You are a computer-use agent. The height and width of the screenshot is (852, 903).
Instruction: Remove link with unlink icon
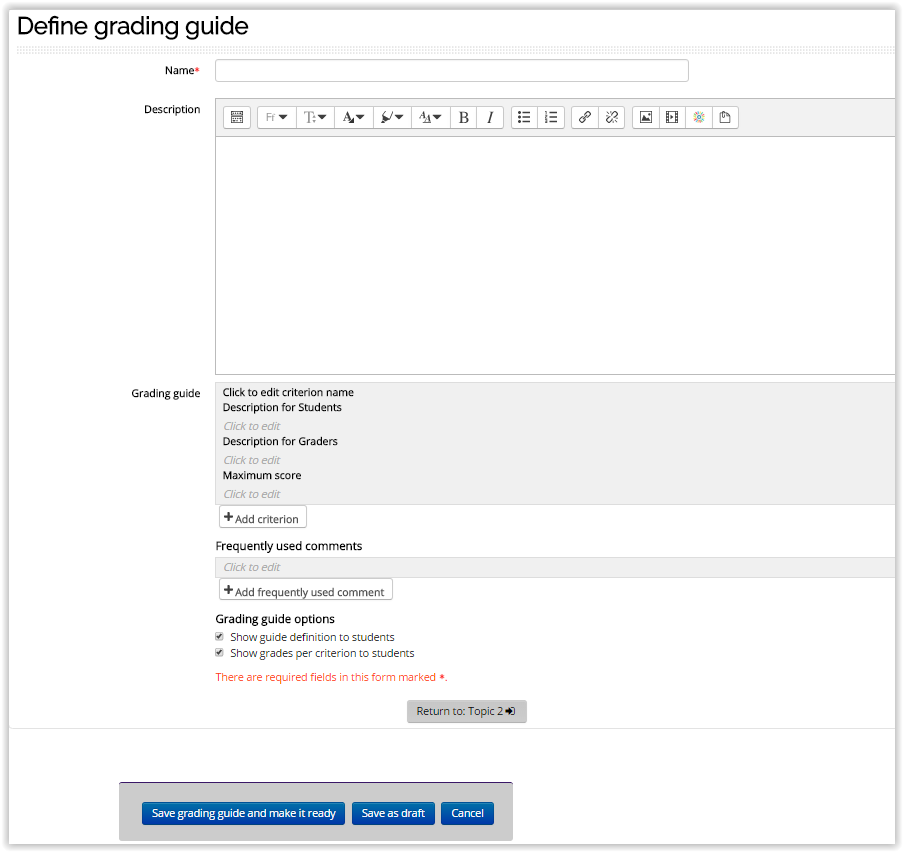pos(612,118)
